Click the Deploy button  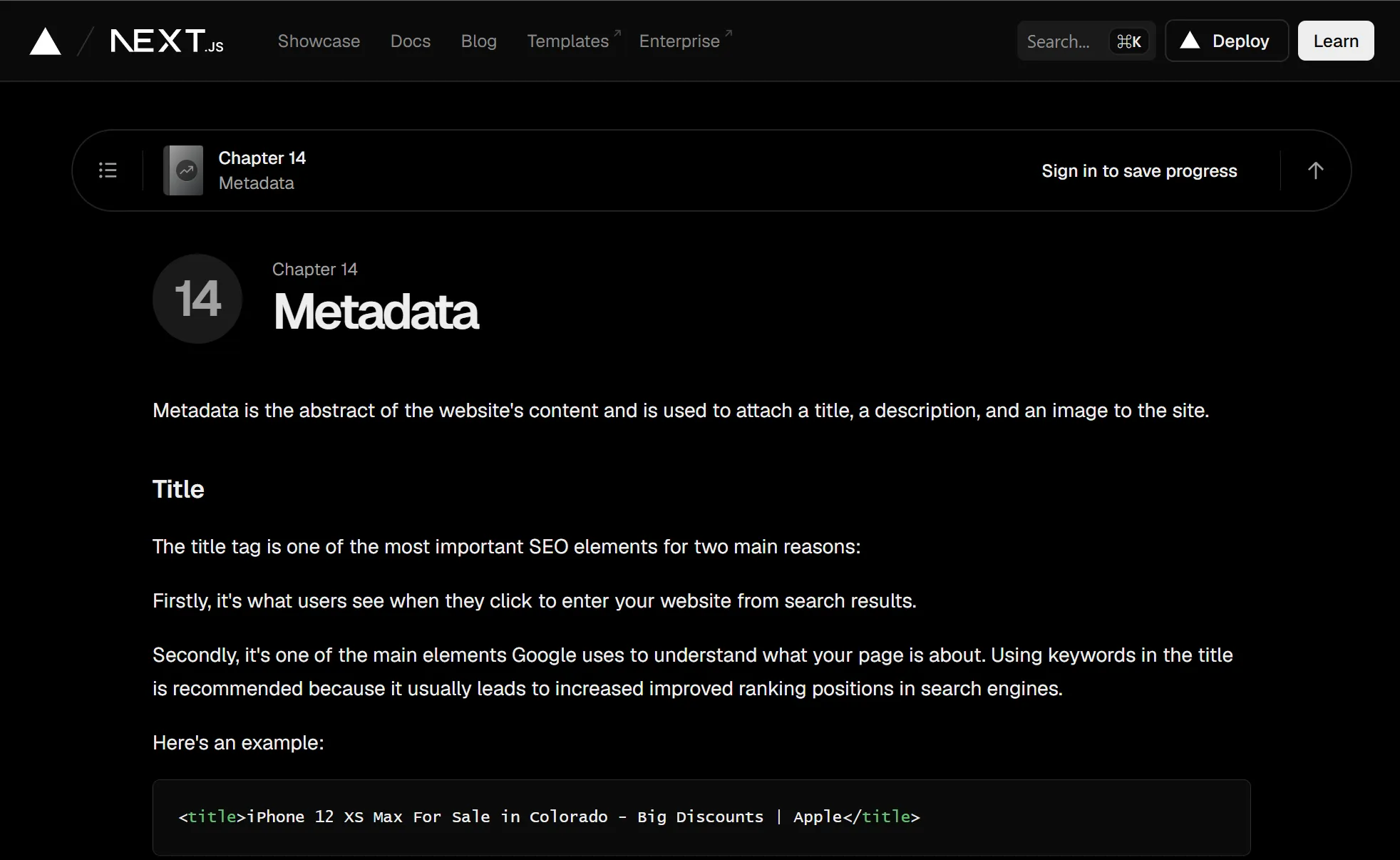[x=1227, y=41]
